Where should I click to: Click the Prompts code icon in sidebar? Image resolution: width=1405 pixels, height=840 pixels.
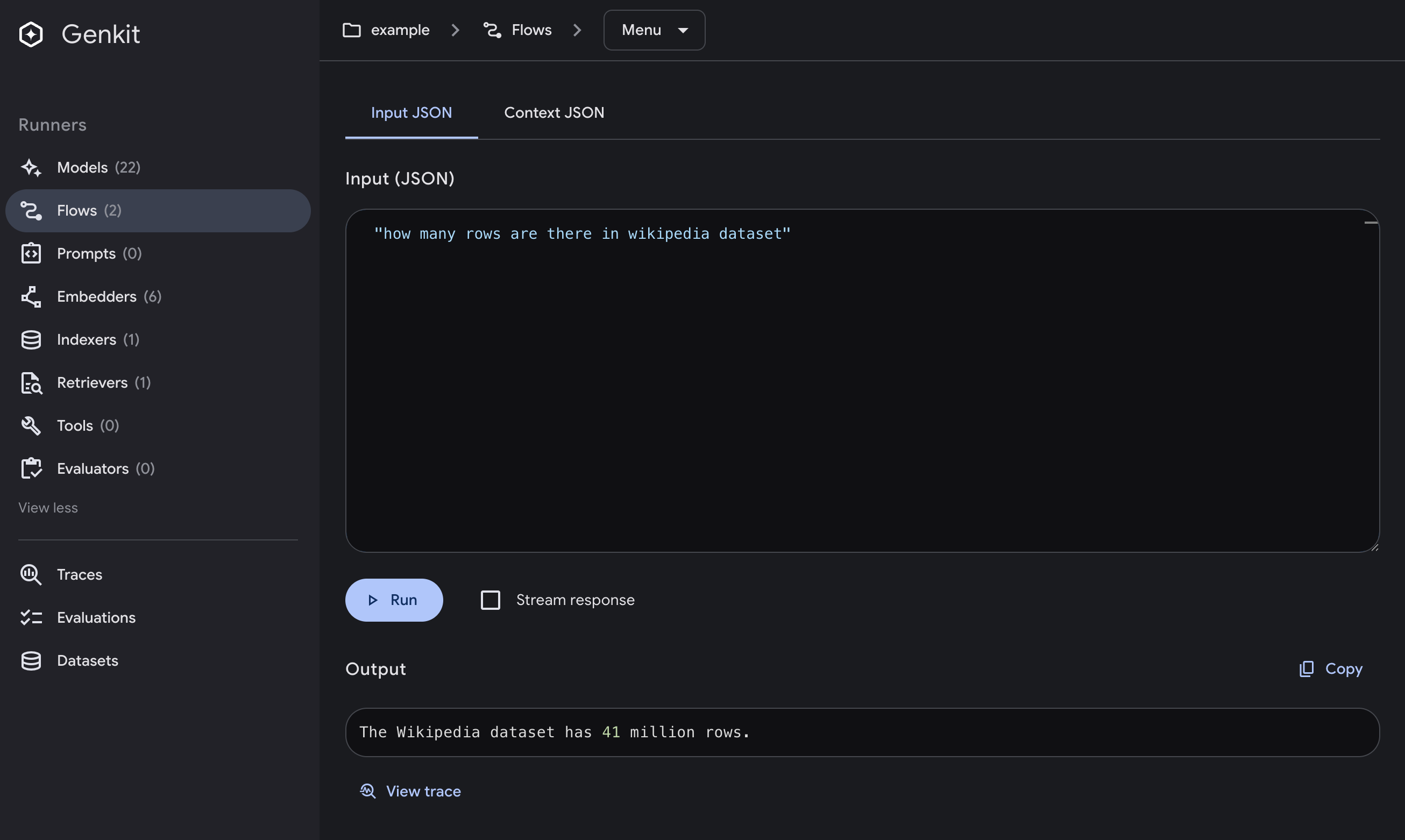tap(31, 254)
